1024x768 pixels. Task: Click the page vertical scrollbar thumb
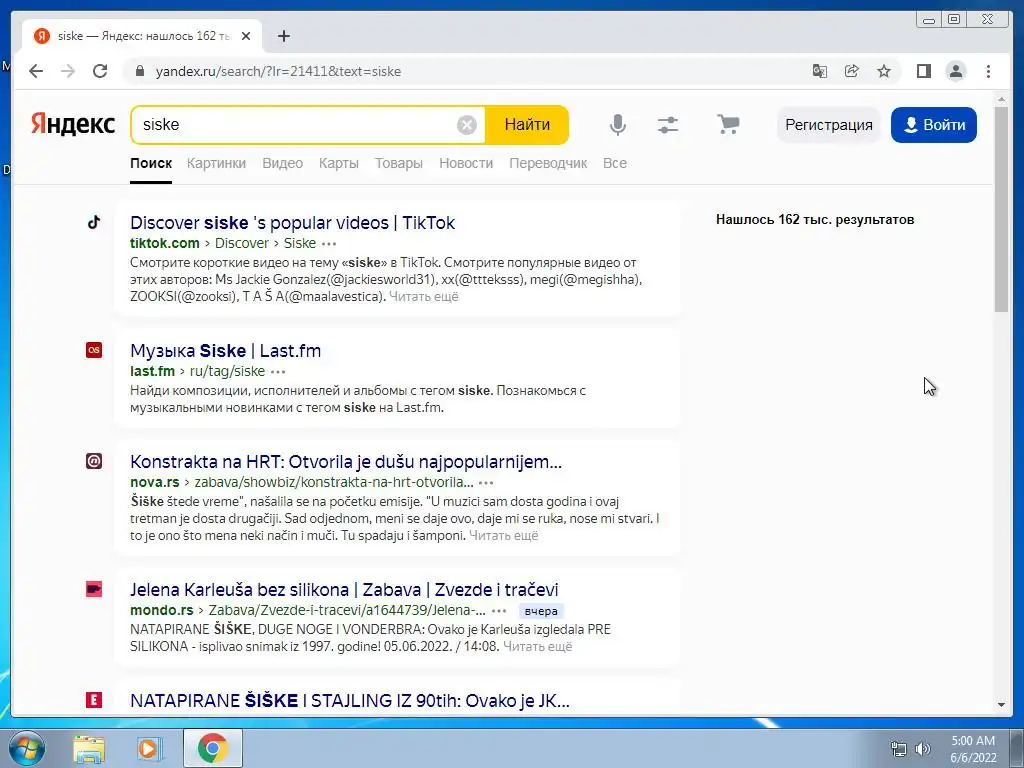click(1001, 209)
